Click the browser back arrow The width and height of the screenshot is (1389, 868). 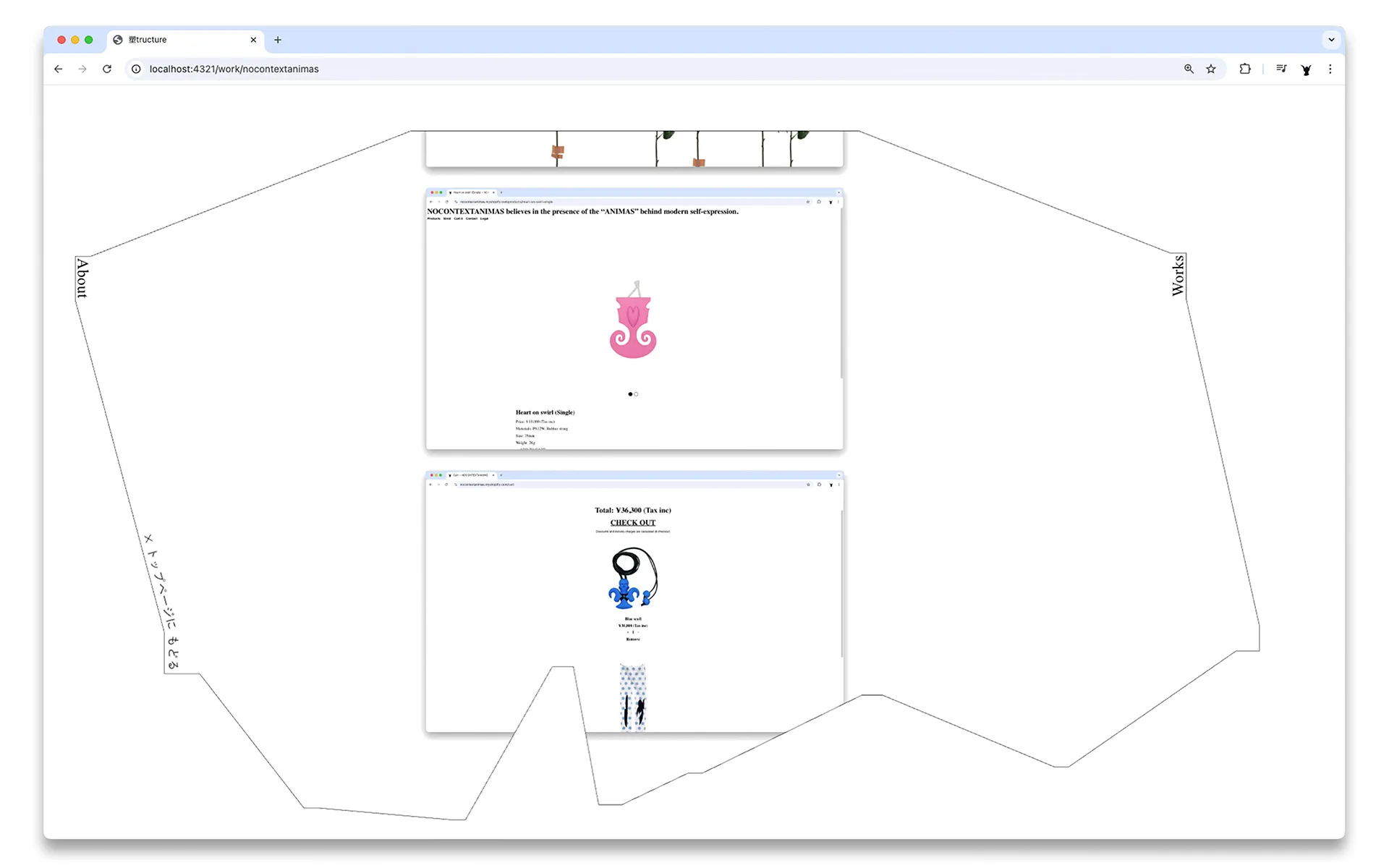[59, 69]
